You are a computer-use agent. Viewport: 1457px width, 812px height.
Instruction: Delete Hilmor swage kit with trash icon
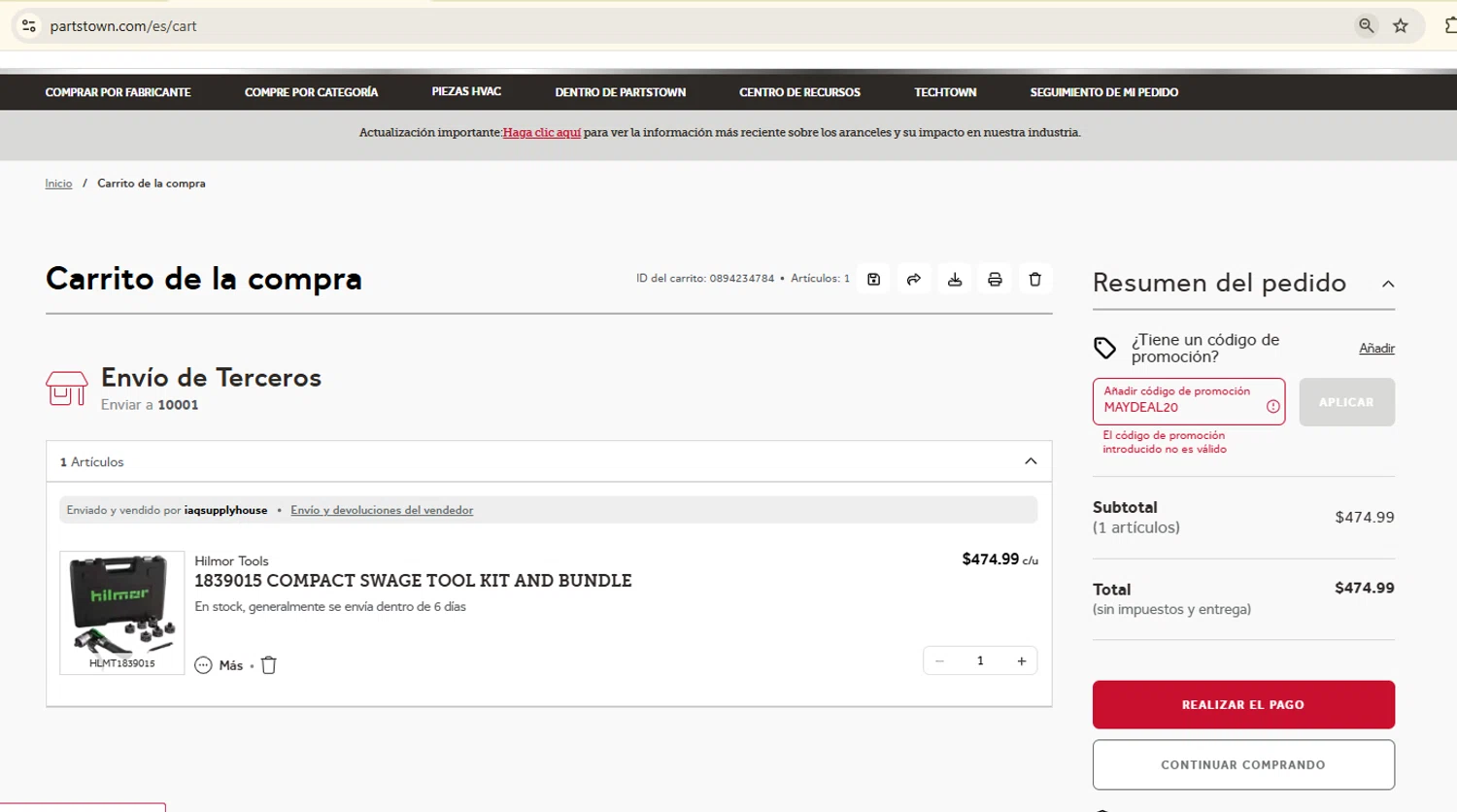269,665
